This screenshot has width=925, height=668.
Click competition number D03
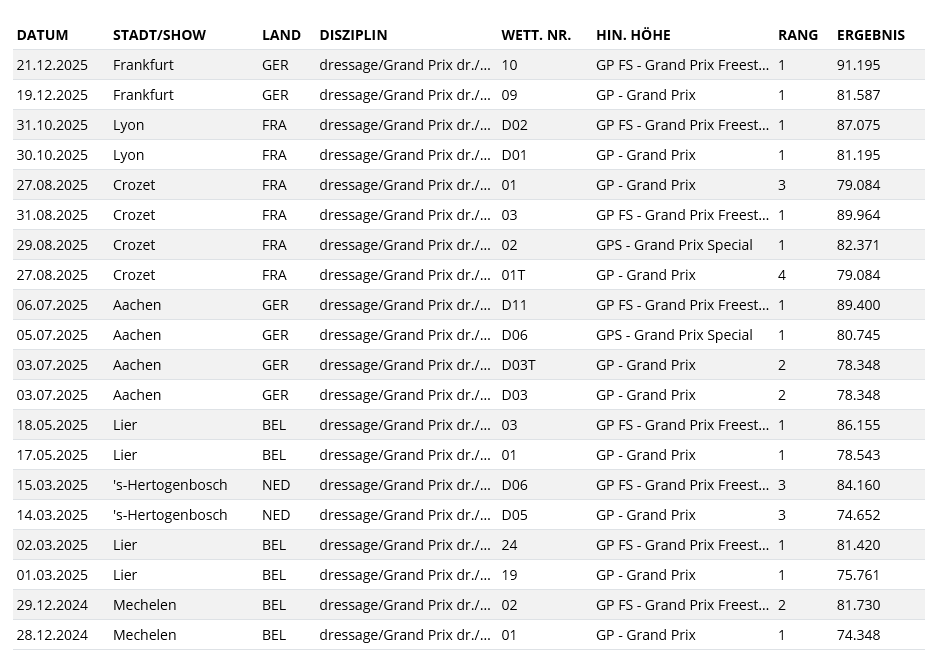[514, 395]
